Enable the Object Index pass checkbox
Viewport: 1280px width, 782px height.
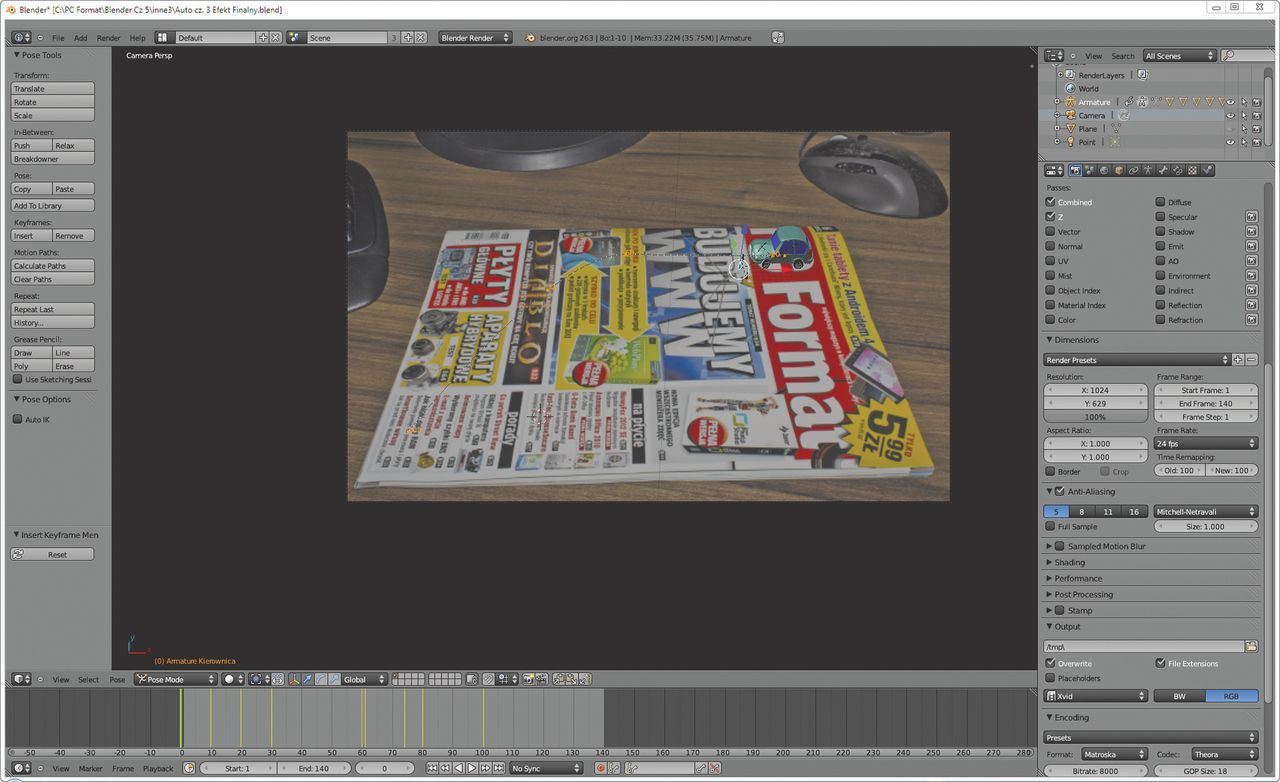click(1050, 291)
